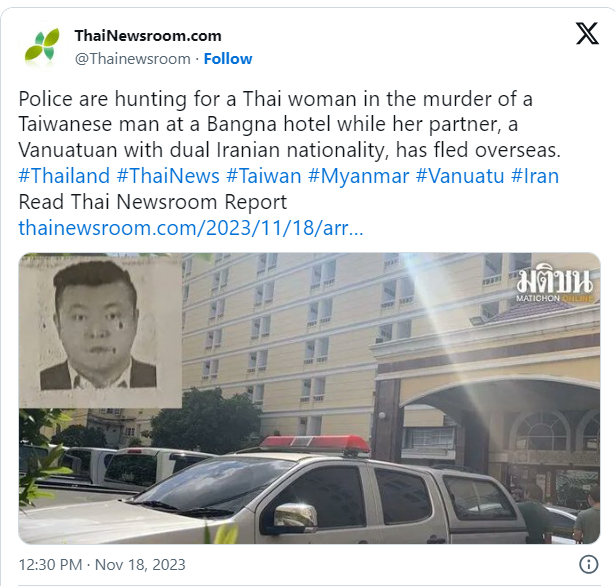The image size is (615, 586).
Task: Open the thainewsroom.com article link
Action: click(x=191, y=228)
